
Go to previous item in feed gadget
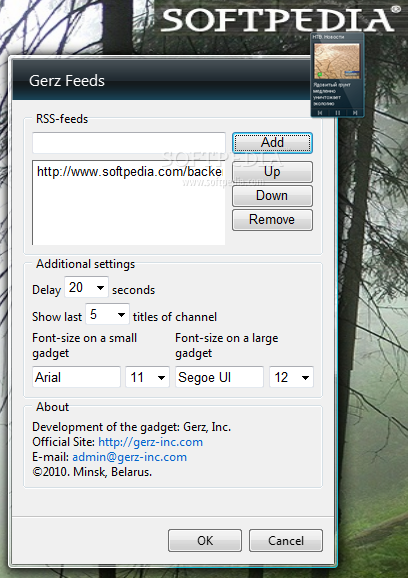tap(320, 113)
